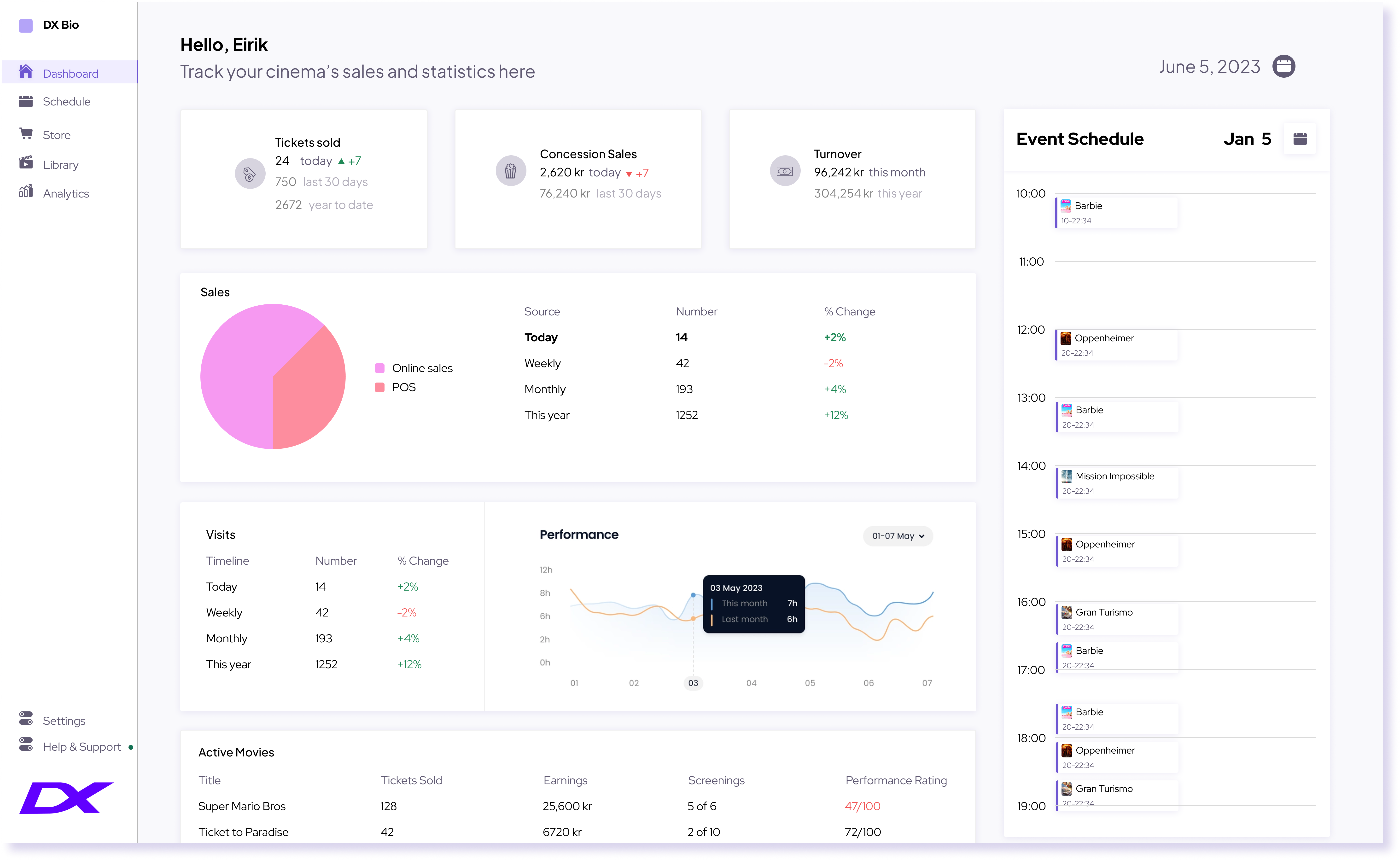The width and height of the screenshot is (1400, 860).
Task: Click the Help & Support toggle icon
Action: click(26, 744)
